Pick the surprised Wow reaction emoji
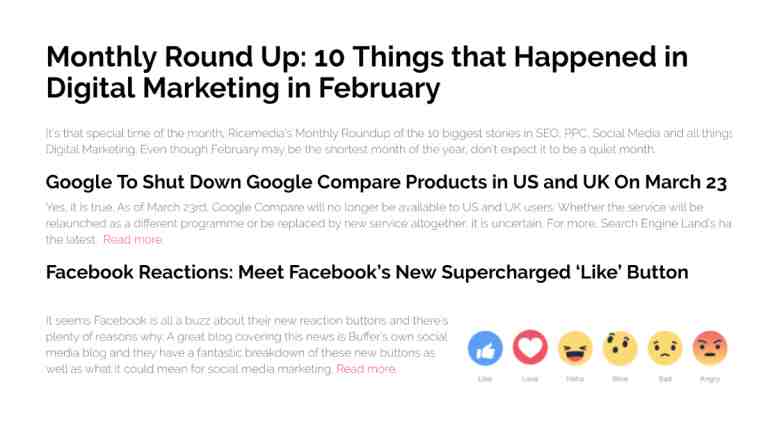This screenshot has height=429, width=768. [620, 348]
